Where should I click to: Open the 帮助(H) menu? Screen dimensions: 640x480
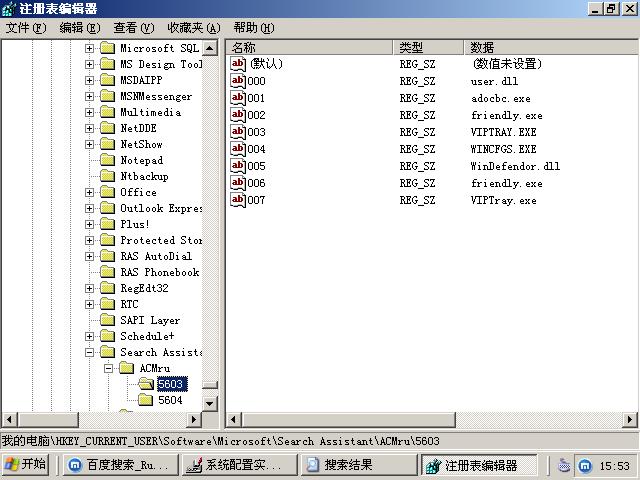point(254,28)
